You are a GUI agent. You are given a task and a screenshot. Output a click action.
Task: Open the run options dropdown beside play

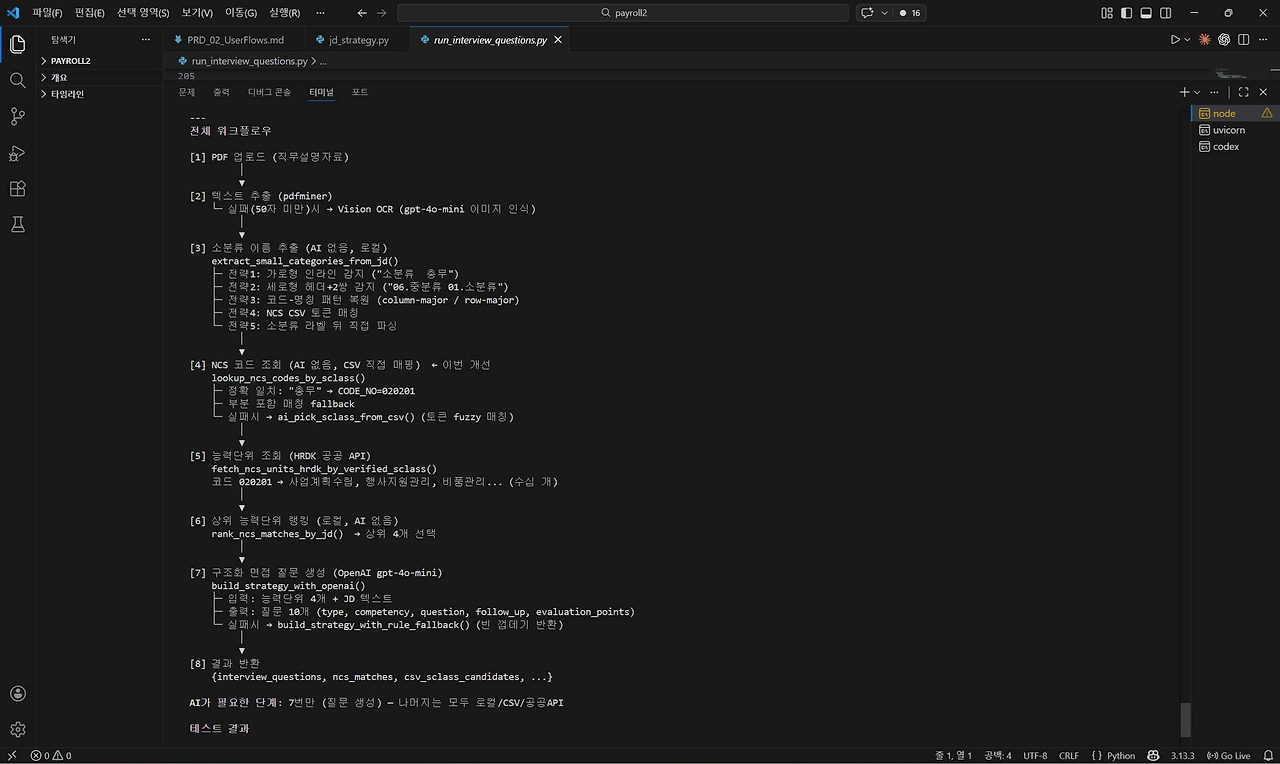click(x=1187, y=40)
